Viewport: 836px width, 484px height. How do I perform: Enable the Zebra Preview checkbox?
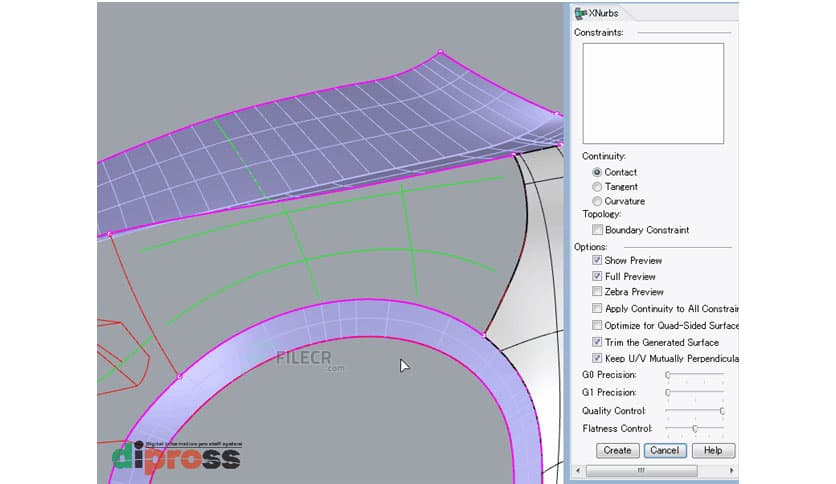click(x=597, y=292)
